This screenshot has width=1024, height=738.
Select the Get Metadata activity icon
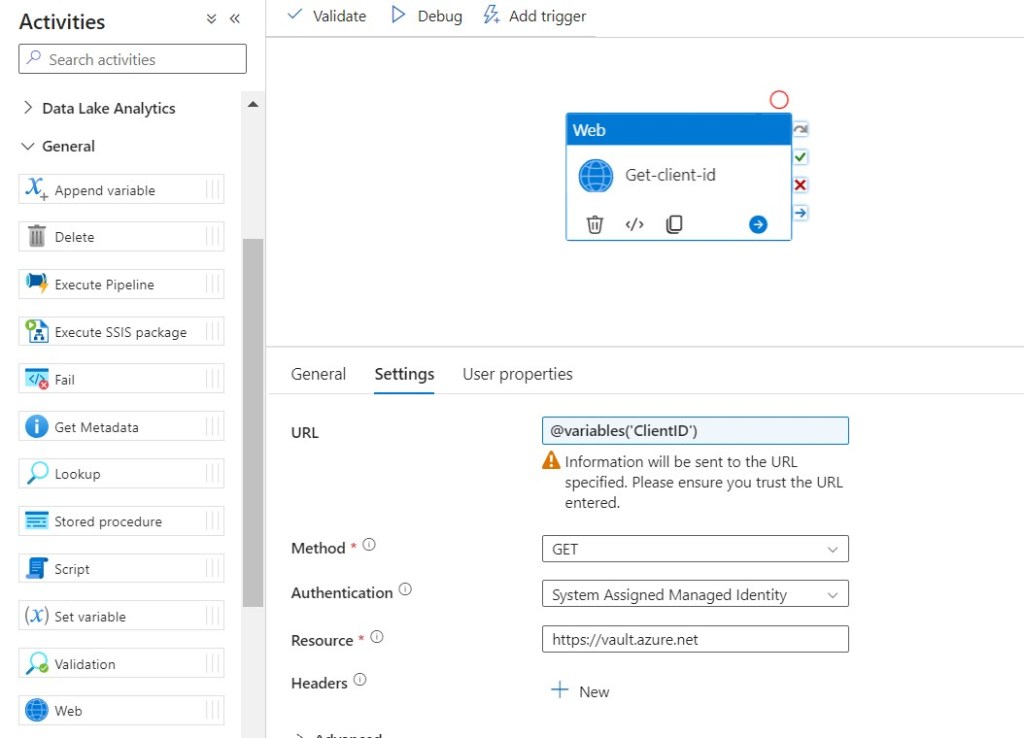(37, 427)
